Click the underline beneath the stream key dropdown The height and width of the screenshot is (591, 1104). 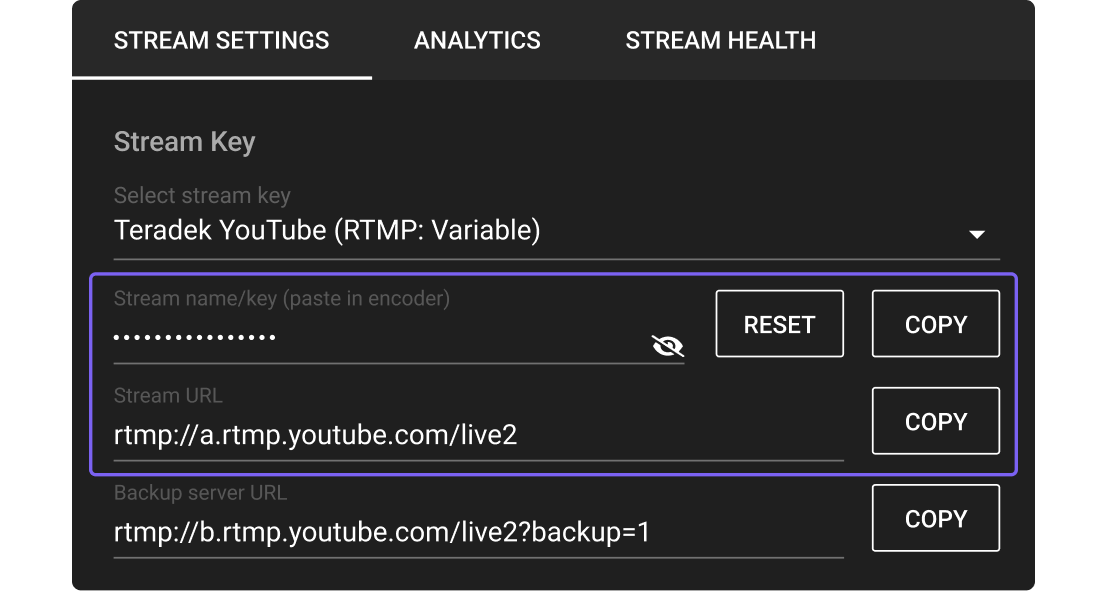pos(556,259)
